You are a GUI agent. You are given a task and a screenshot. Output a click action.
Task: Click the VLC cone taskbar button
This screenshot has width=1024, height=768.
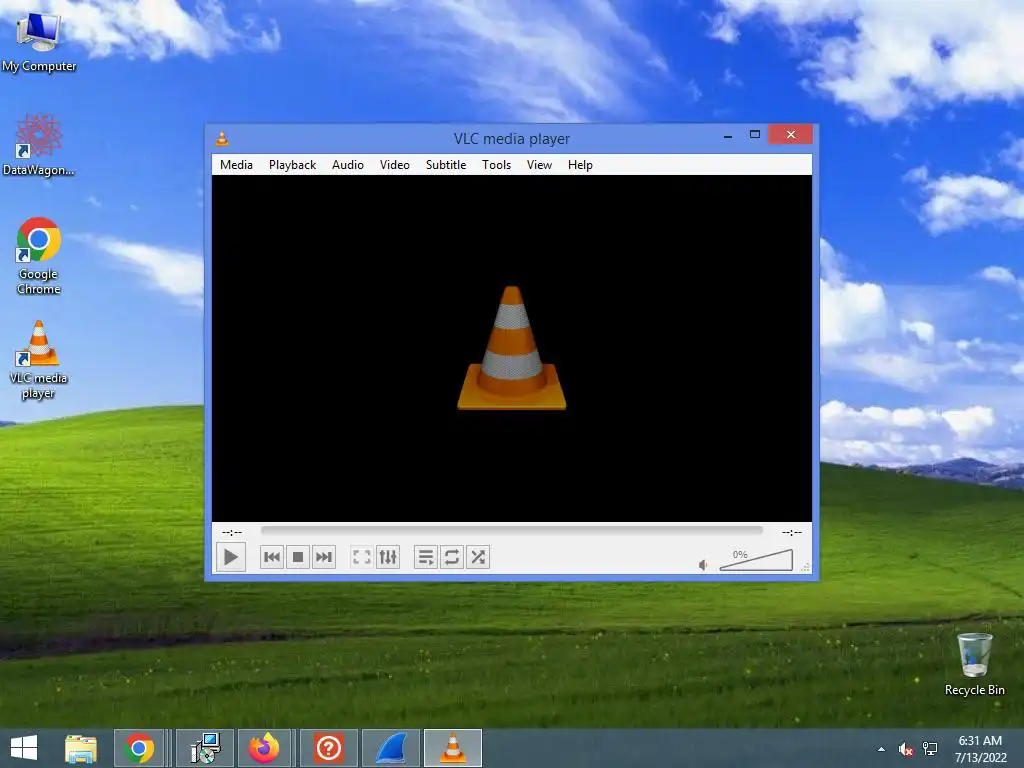[453, 748]
